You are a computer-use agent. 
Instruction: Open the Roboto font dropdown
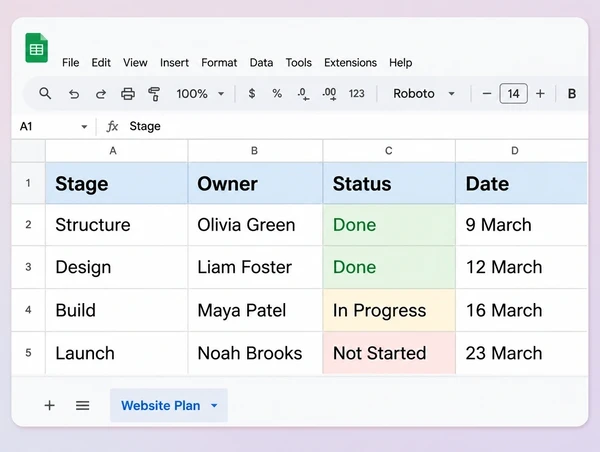point(424,94)
